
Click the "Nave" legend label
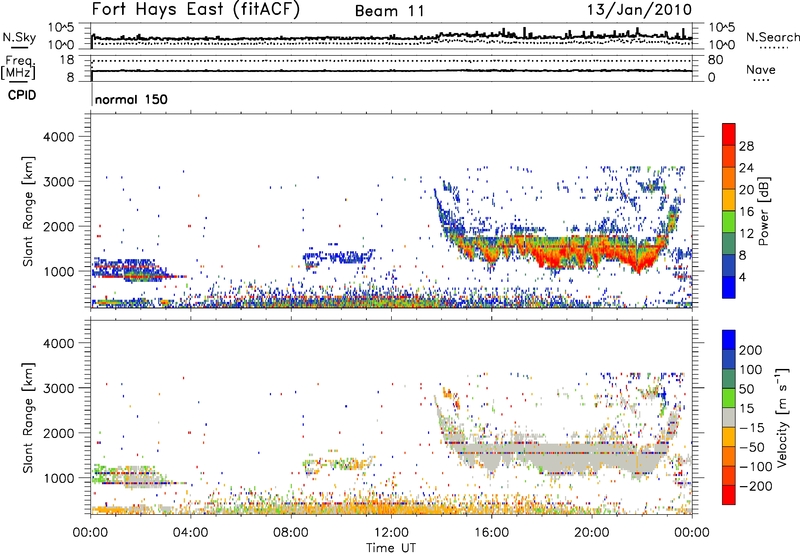click(x=761, y=69)
